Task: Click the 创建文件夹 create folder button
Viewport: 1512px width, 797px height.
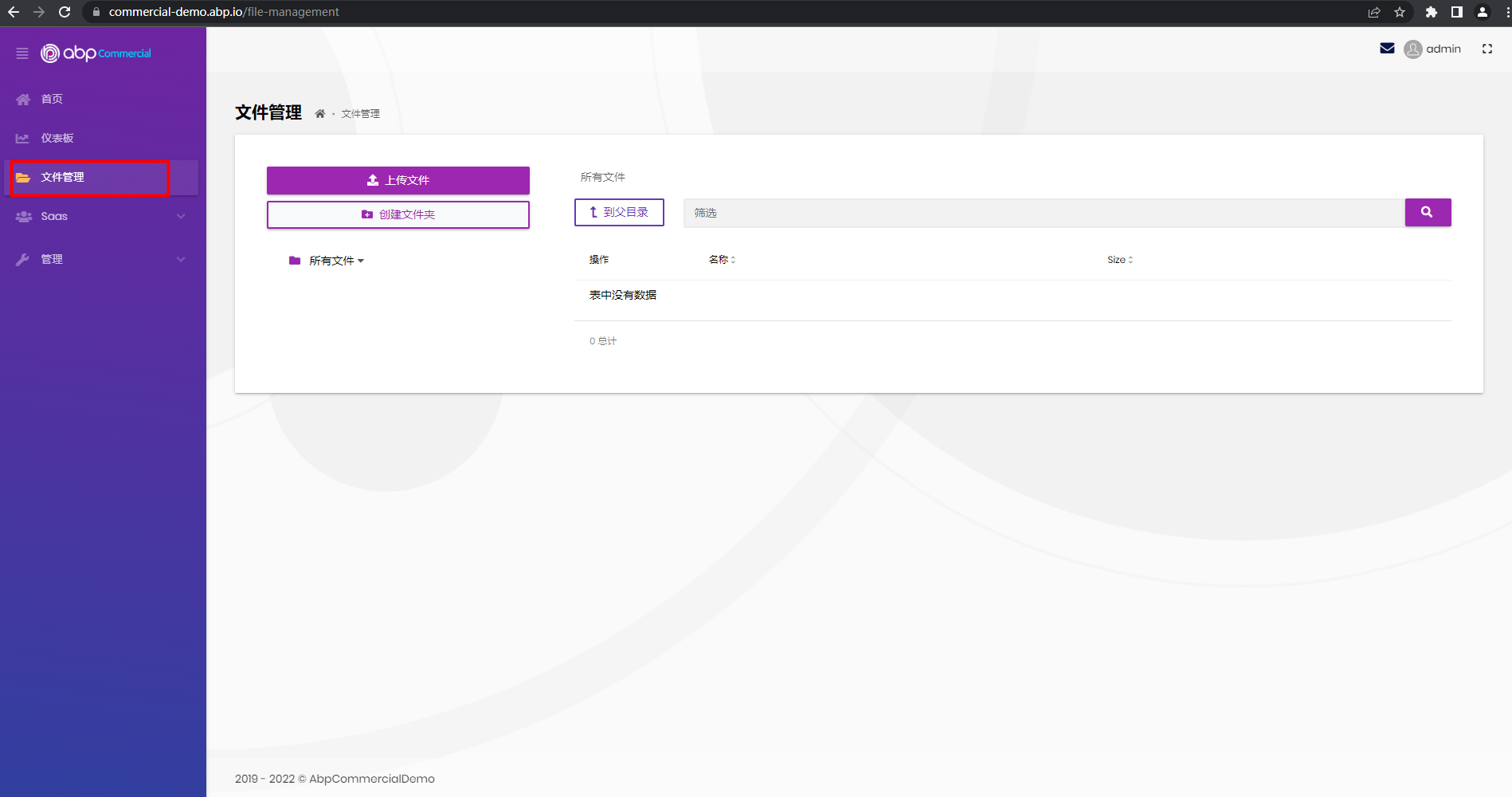Action: click(x=398, y=214)
